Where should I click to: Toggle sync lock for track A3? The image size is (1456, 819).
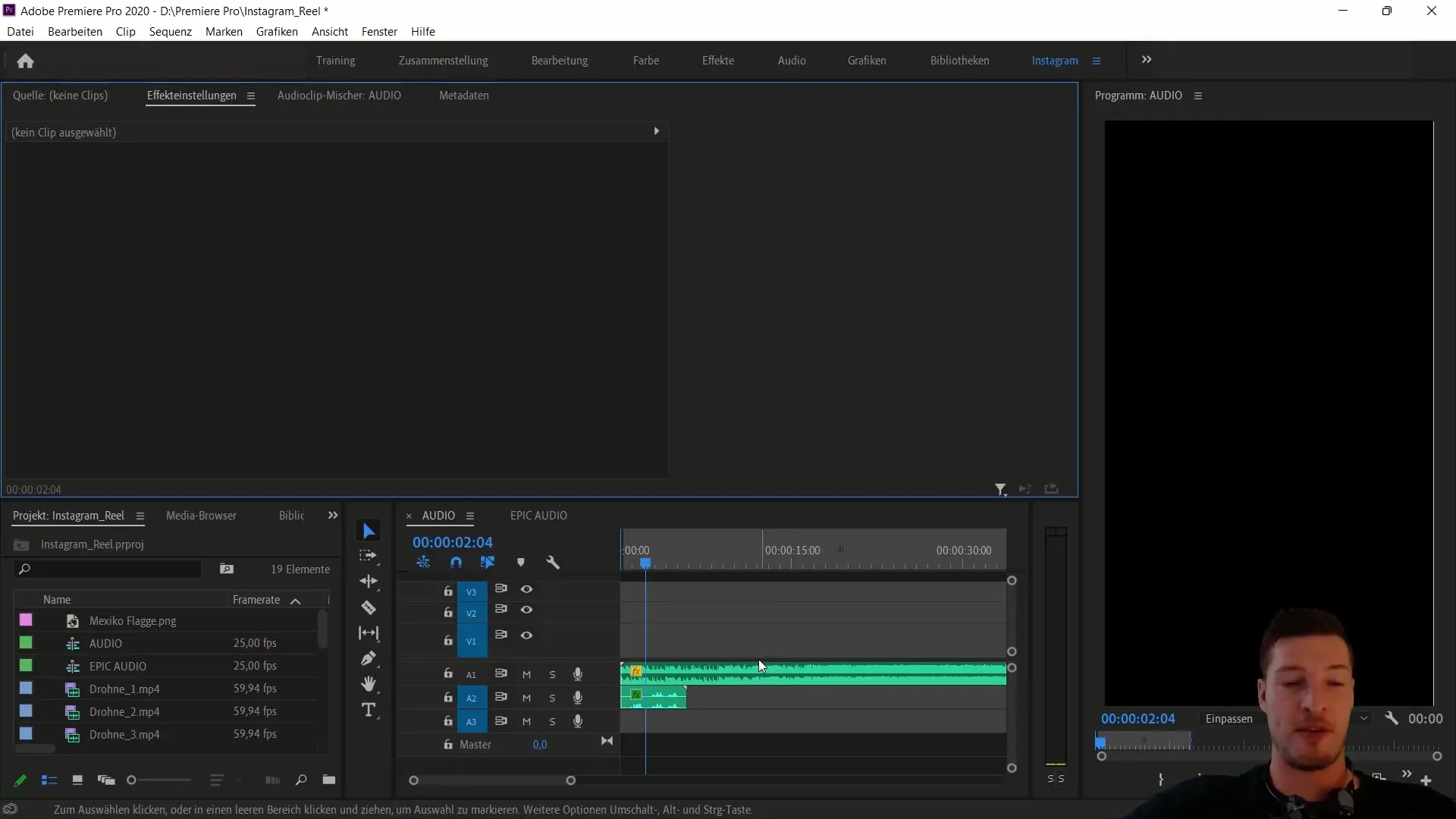(x=500, y=721)
